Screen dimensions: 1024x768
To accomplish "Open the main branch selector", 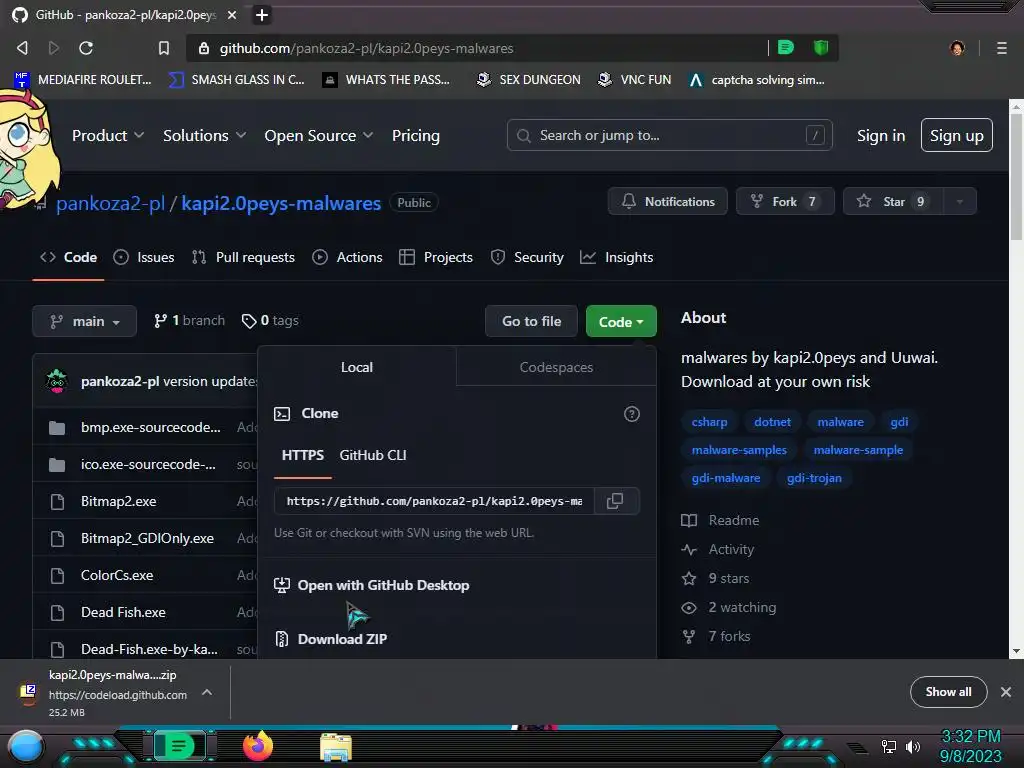I will 84,321.
